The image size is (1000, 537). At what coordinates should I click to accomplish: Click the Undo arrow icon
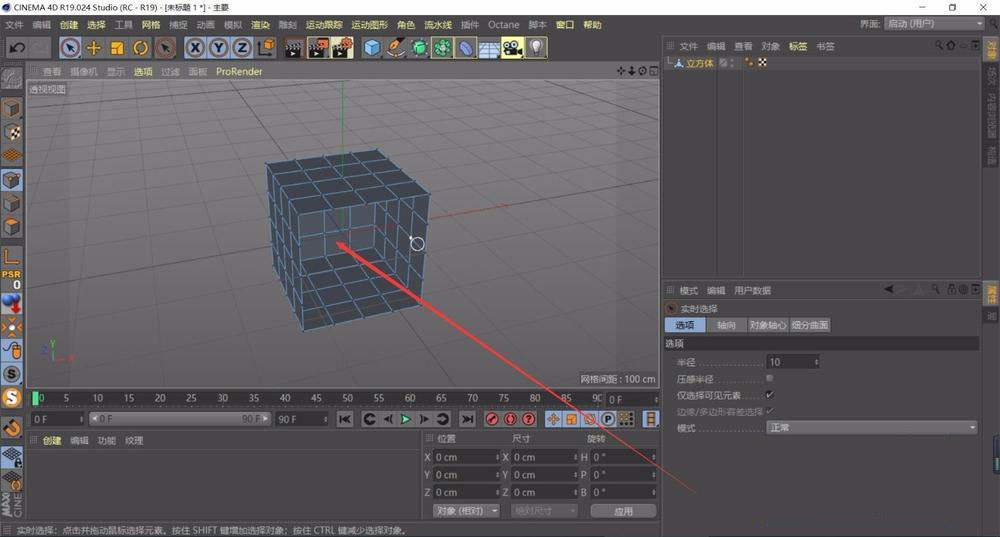click(x=17, y=48)
